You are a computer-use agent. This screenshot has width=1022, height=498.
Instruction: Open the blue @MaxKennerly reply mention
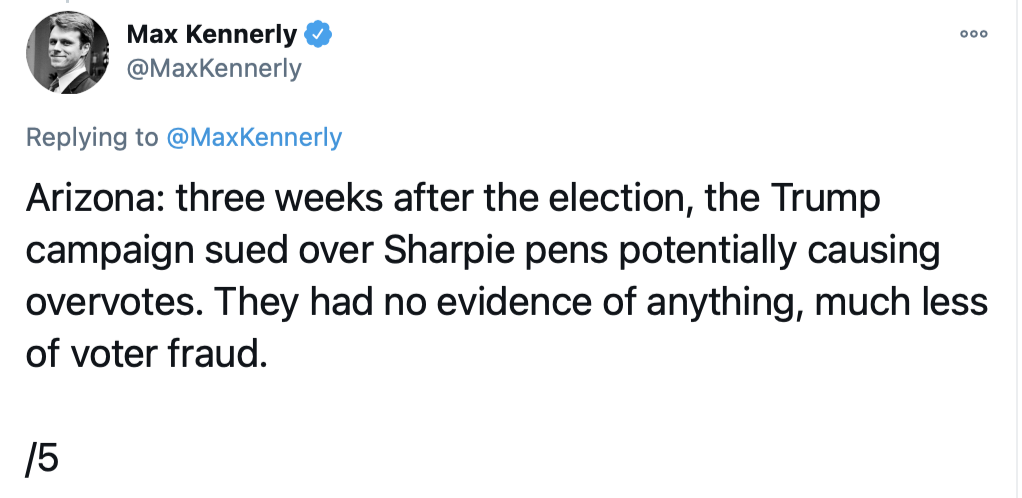coord(254,137)
